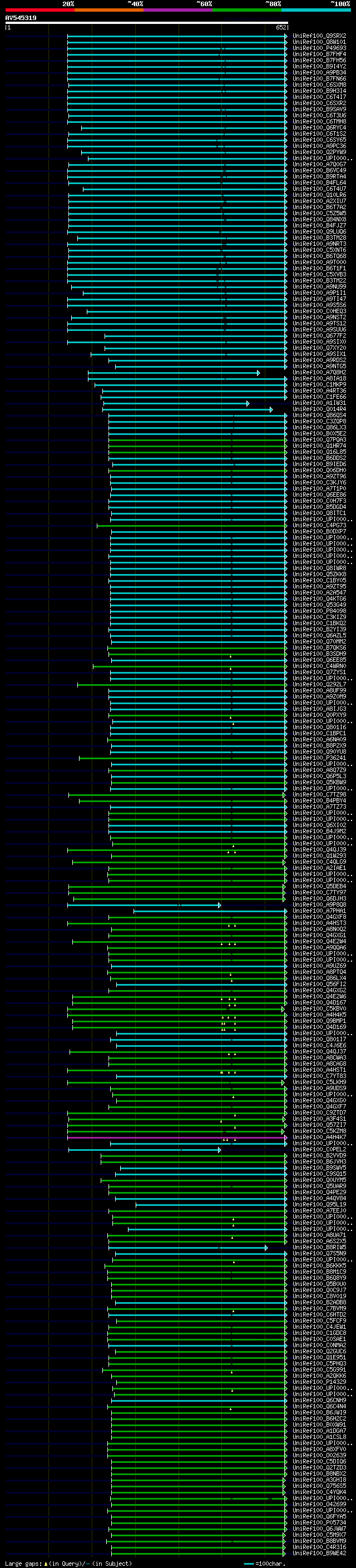
Task: Click label UniRef100_C1MKP9
Action: [x=319, y=385]
